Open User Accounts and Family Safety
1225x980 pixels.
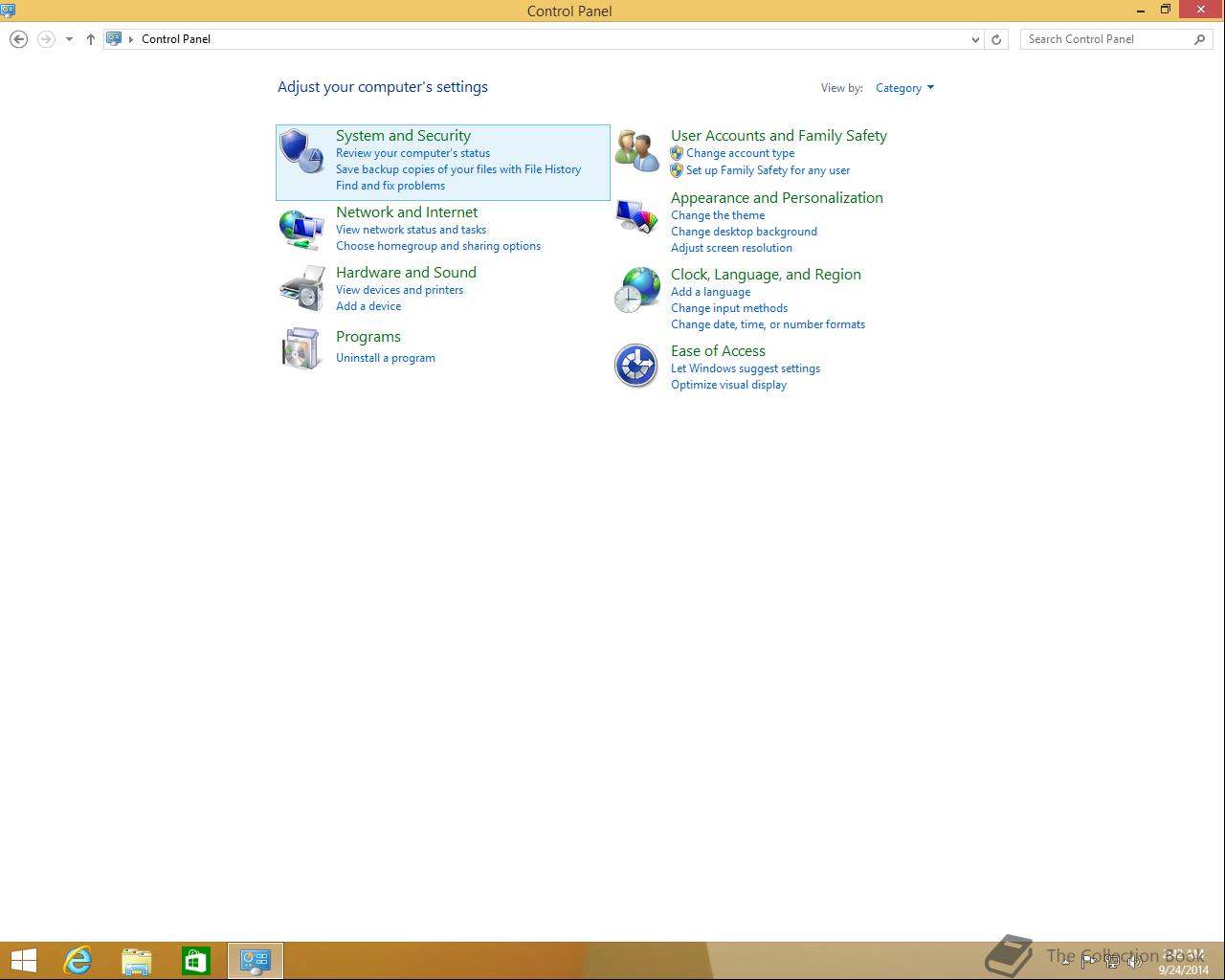point(779,136)
